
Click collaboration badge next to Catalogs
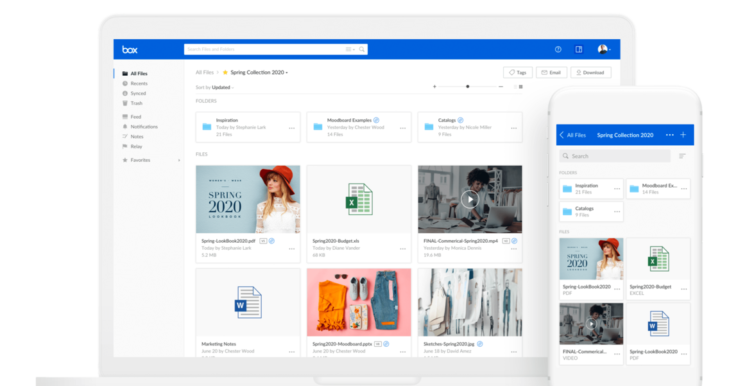460,120
